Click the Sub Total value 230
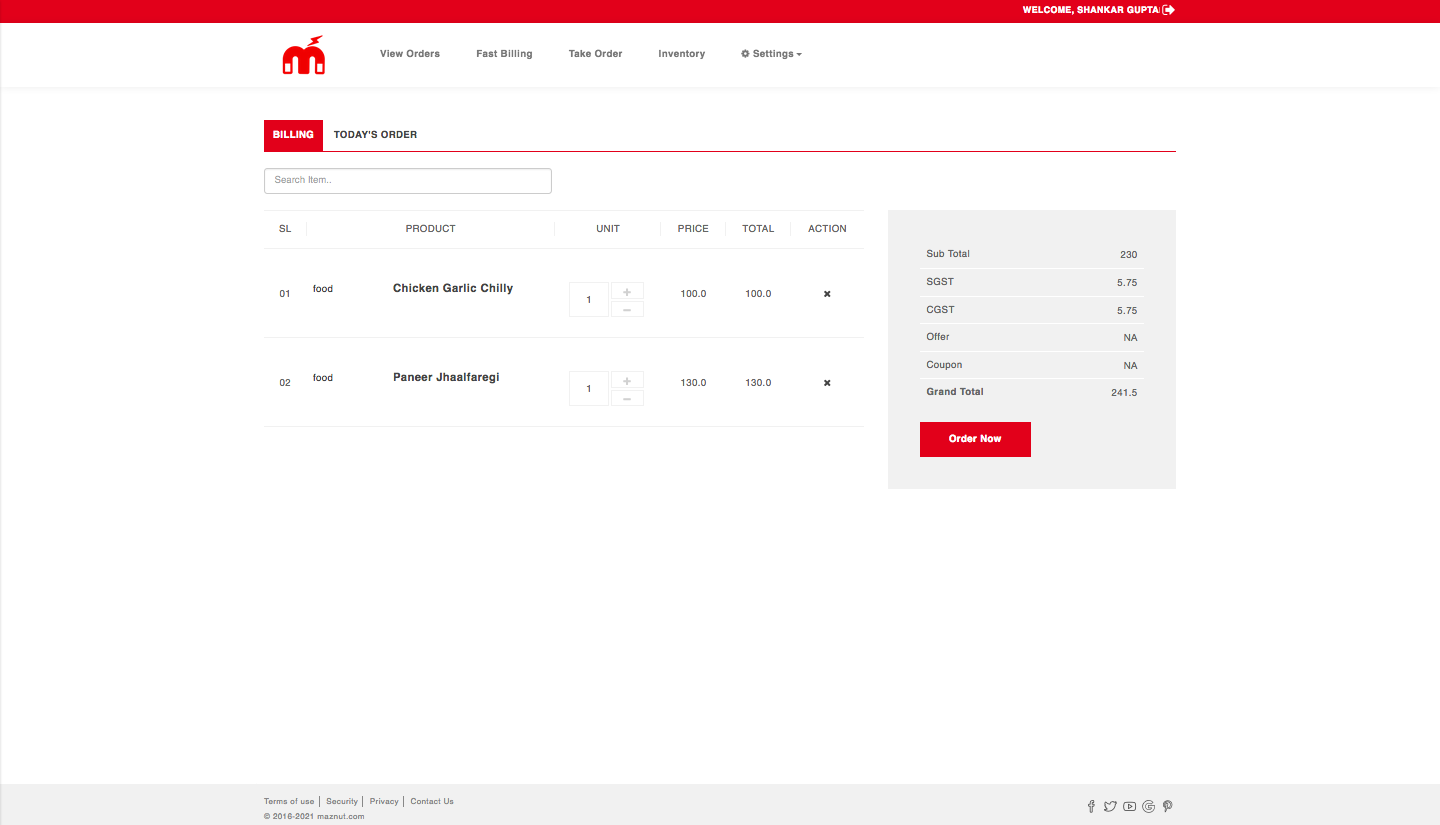1440x825 pixels. click(1129, 255)
